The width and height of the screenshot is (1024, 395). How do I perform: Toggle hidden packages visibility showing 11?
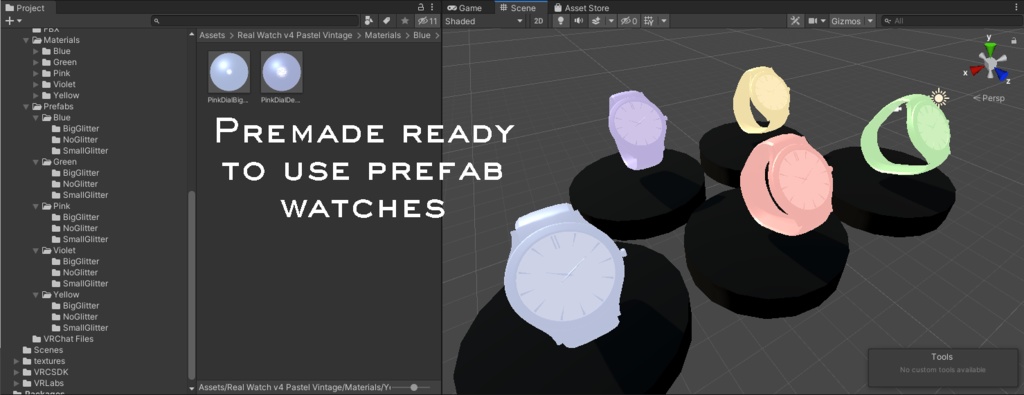point(427,21)
